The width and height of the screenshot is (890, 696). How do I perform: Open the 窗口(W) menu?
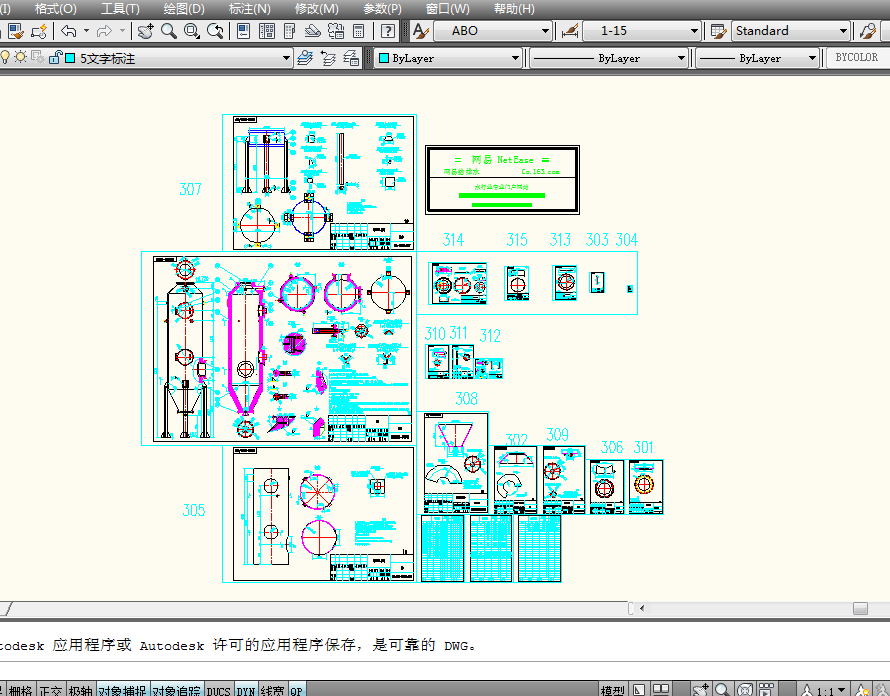tap(448, 9)
